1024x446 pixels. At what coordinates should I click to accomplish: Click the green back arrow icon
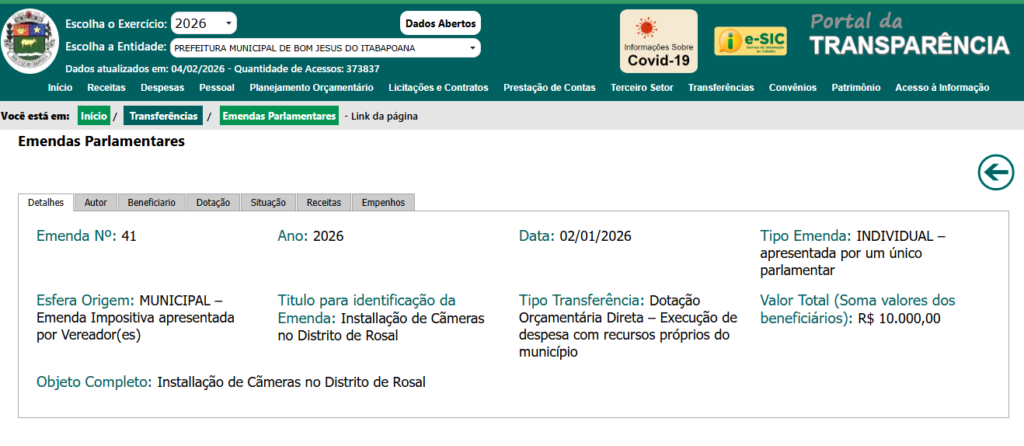995,173
